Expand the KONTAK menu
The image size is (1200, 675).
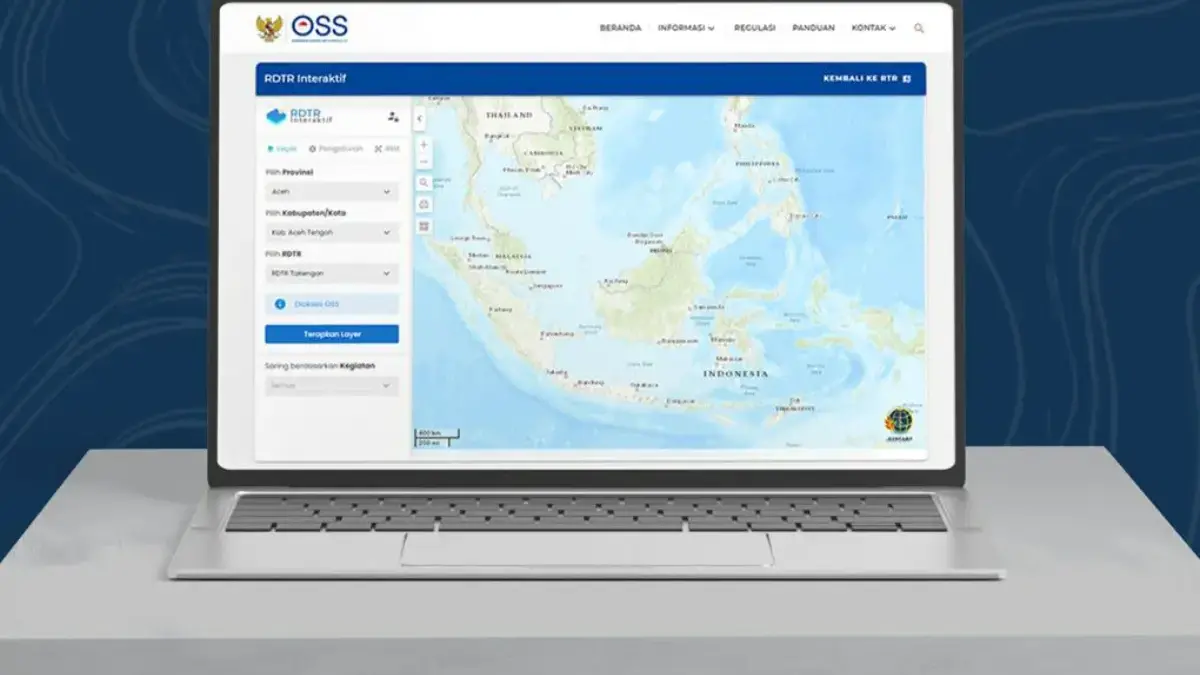[x=873, y=28]
